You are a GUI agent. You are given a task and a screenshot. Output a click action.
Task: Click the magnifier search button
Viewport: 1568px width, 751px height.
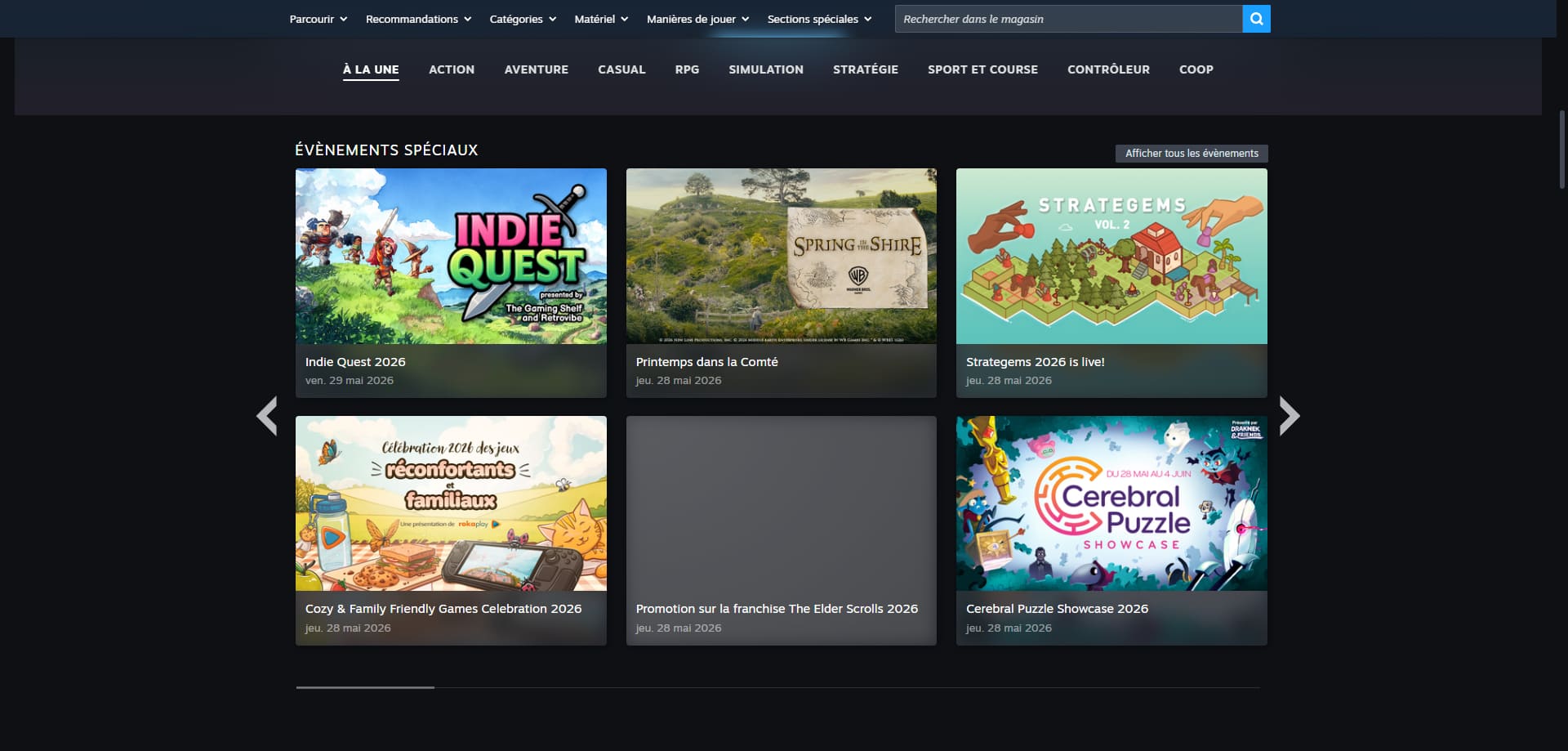[1256, 19]
